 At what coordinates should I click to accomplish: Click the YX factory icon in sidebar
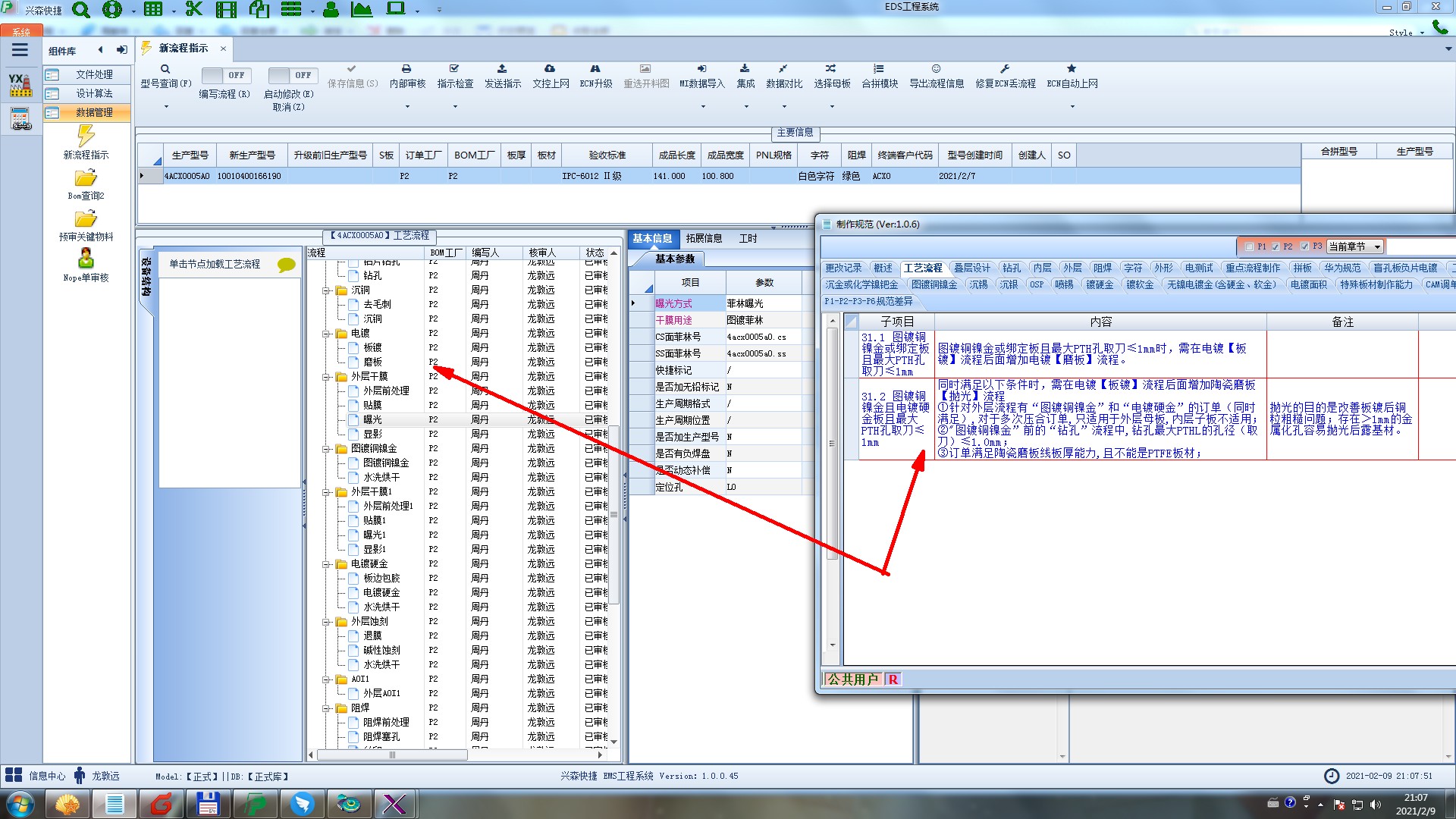tap(20, 85)
